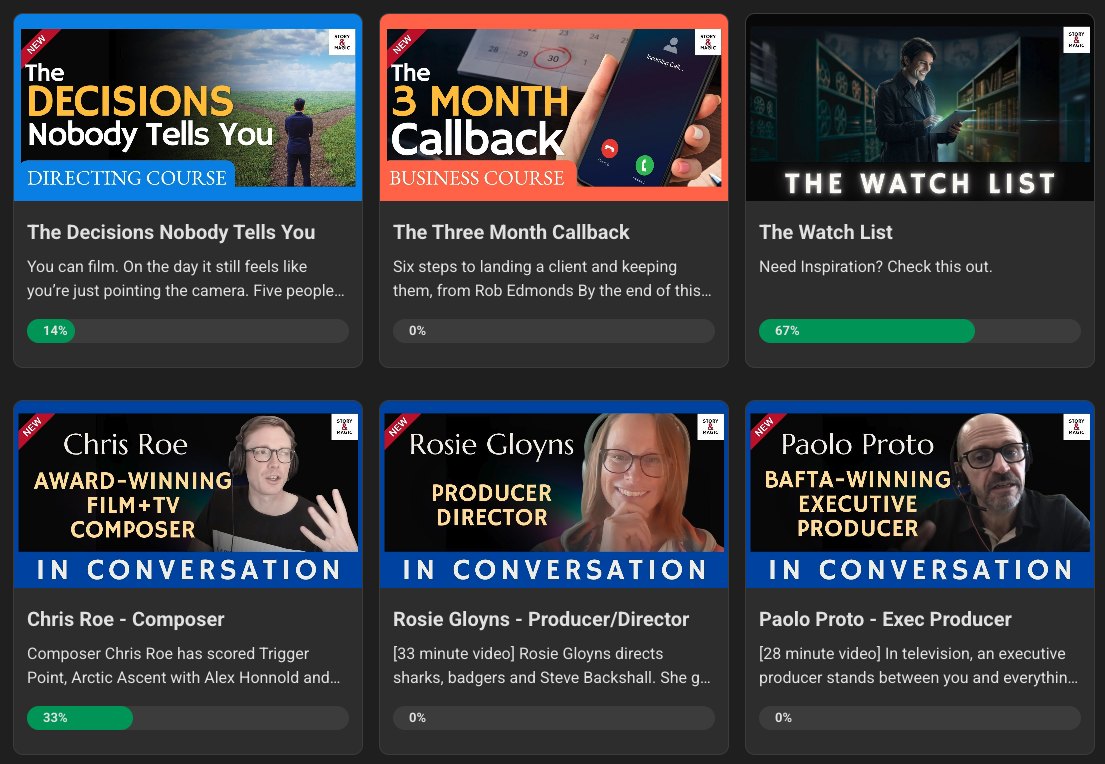Viewport: 1105px width, 764px height.
Task: Click the logo badge on Watch List thumbnail
Action: [x=1076, y=39]
